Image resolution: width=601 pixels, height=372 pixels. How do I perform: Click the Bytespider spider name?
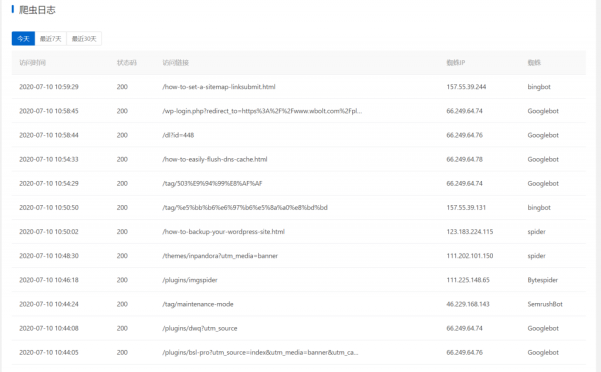point(542,280)
